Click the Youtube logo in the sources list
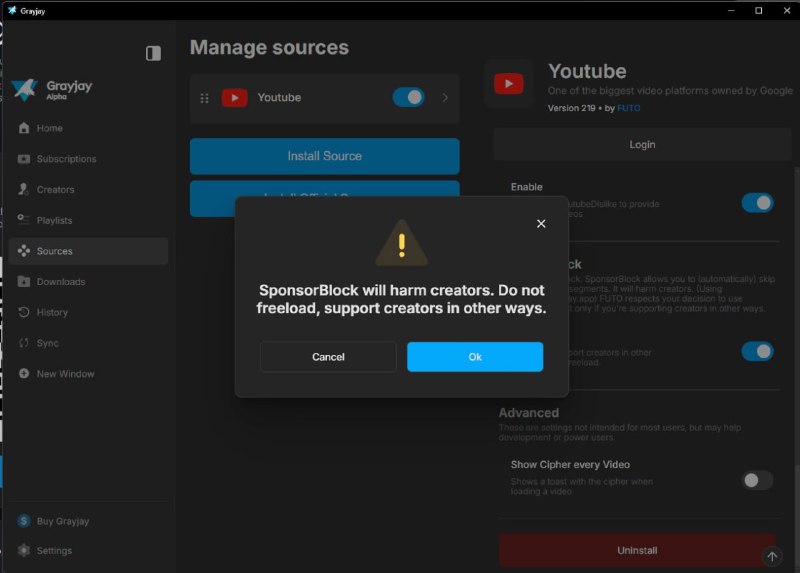This screenshot has width=800, height=573. pos(235,97)
